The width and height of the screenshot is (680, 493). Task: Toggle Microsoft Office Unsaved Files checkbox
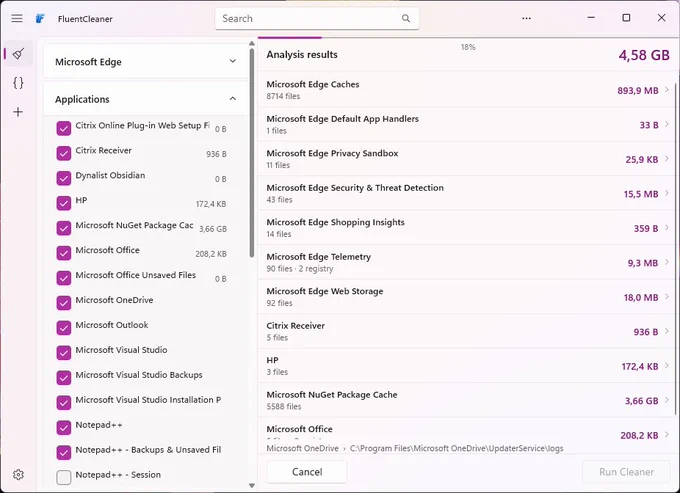64,278
